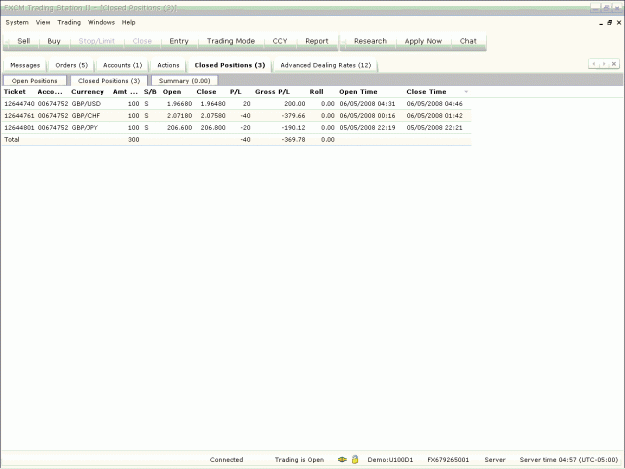Switch to the Open Positions sub-tab
The height and width of the screenshot is (469, 625).
click(x=35, y=80)
